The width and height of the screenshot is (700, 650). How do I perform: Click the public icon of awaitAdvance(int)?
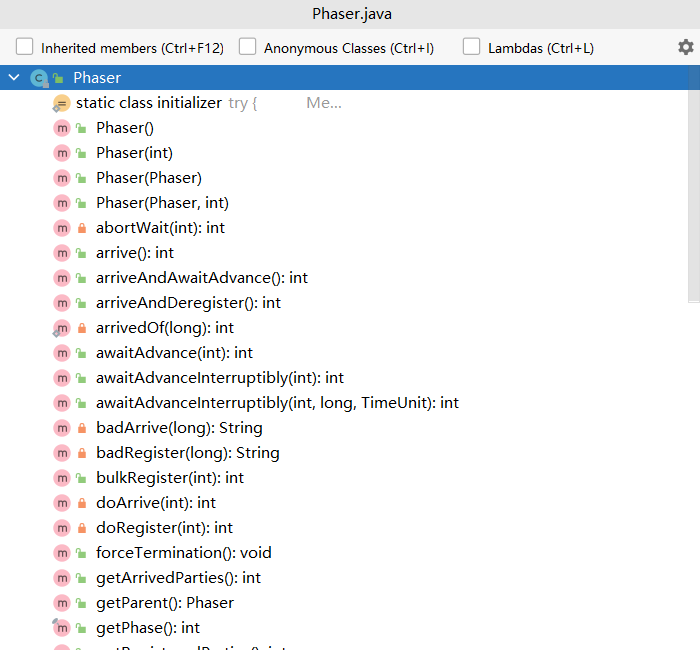point(81,353)
